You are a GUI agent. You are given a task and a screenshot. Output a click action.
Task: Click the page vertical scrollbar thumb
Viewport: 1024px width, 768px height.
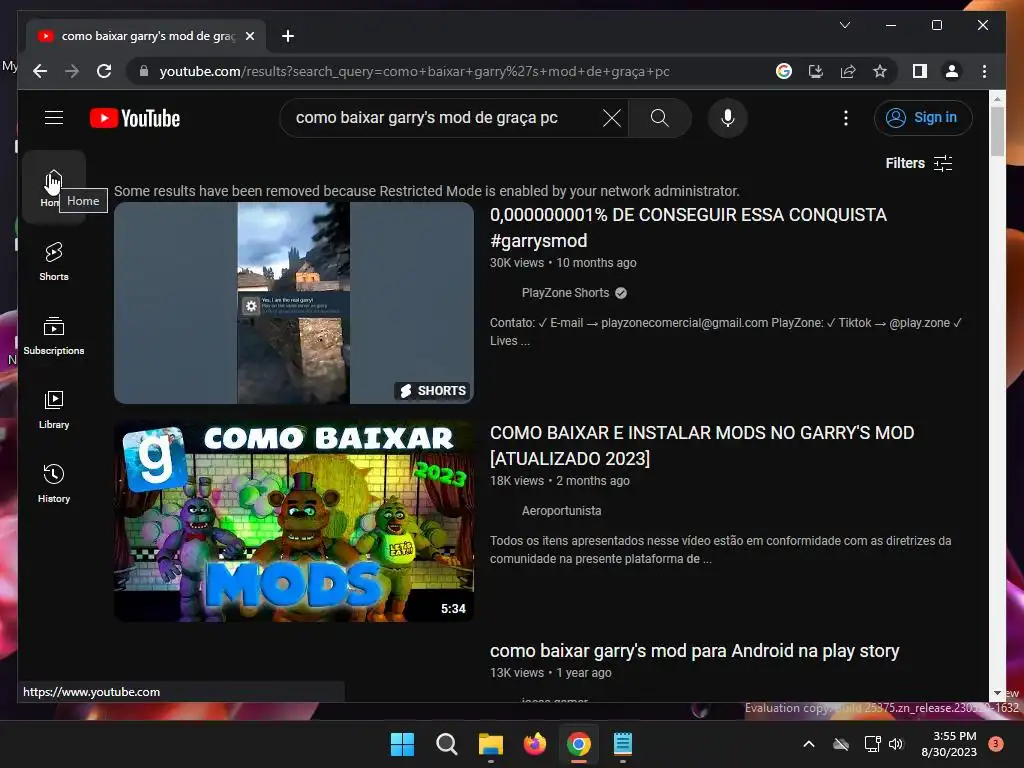[997, 131]
